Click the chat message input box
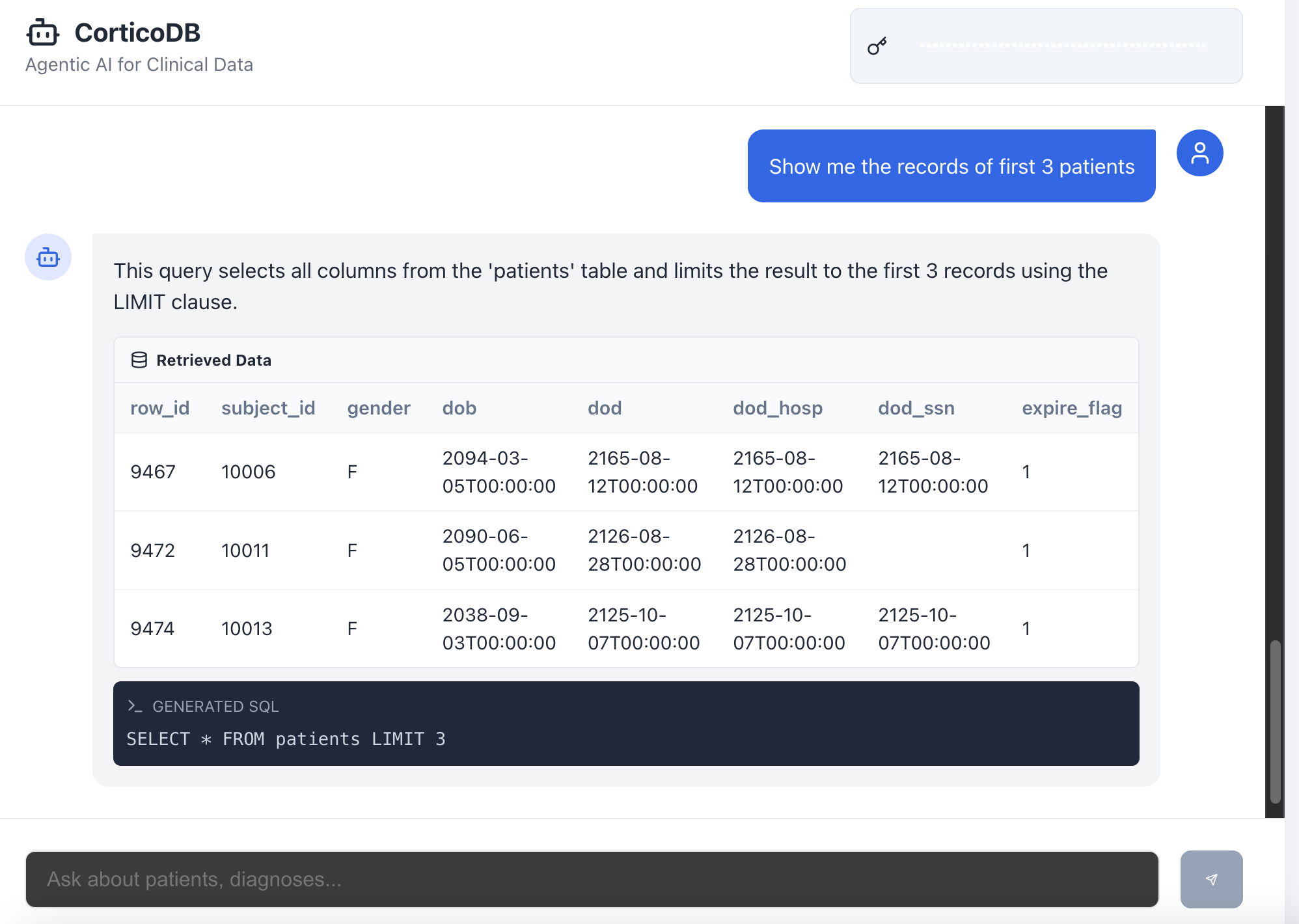Viewport: 1299px width, 924px height. (592, 879)
